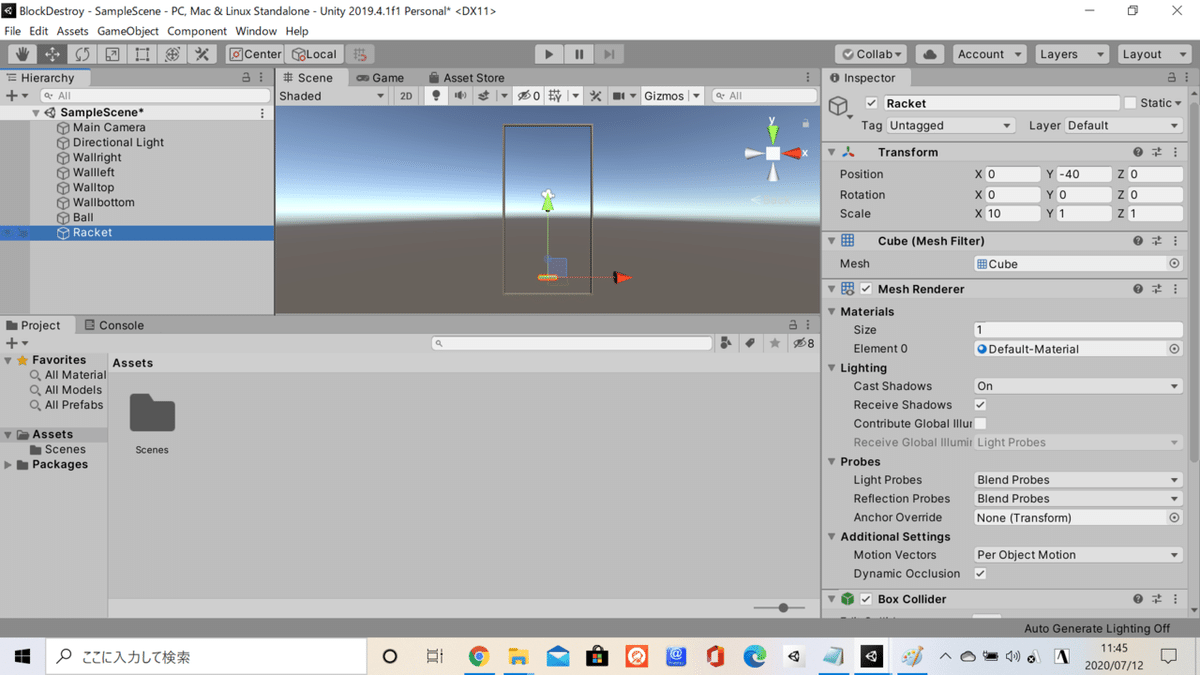The width and height of the screenshot is (1200, 675).
Task: Select the combined Transform tool
Action: tap(172, 54)
